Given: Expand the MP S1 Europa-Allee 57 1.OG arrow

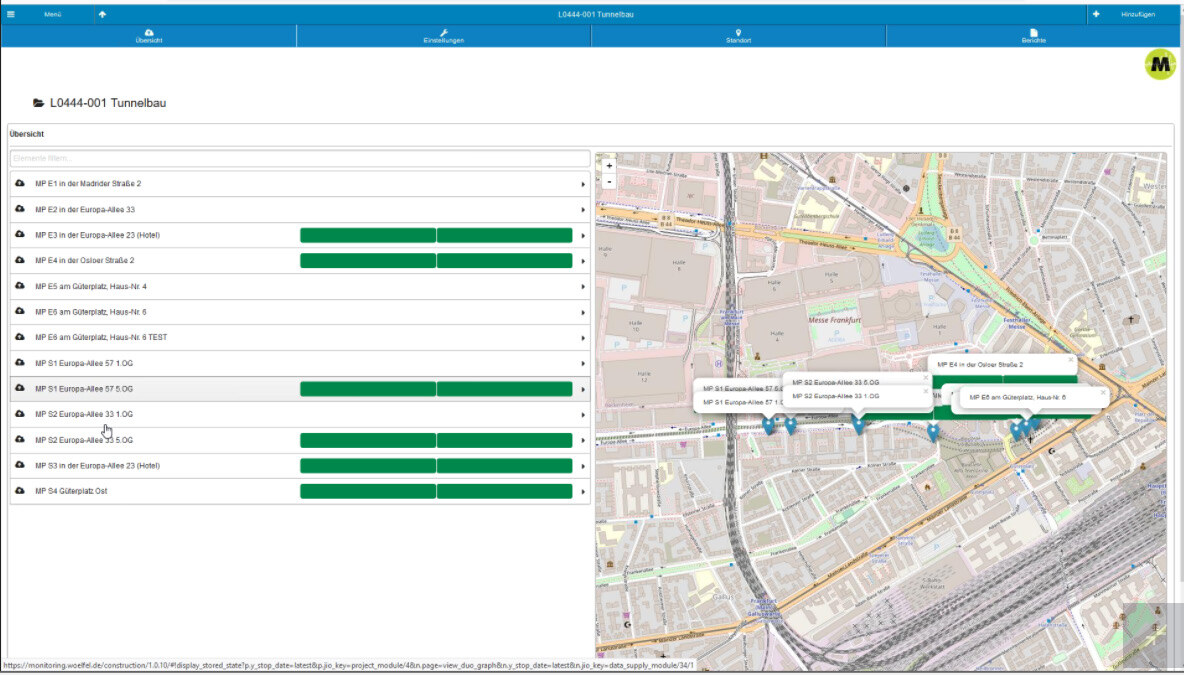Looking at the screenshot, I should pyautogui.click(x=583, y=363).
